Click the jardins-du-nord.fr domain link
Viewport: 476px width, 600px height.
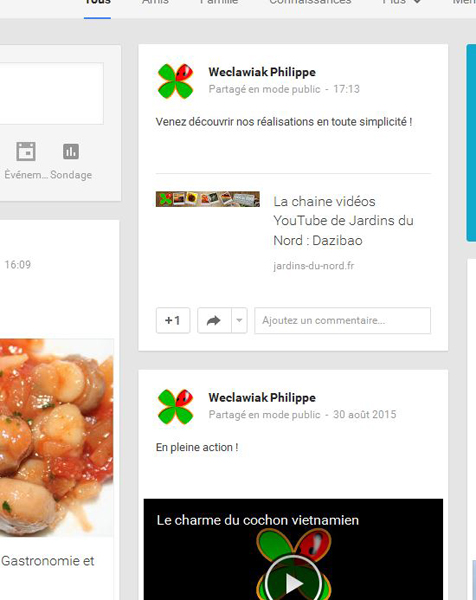click(x=314, y=266)
